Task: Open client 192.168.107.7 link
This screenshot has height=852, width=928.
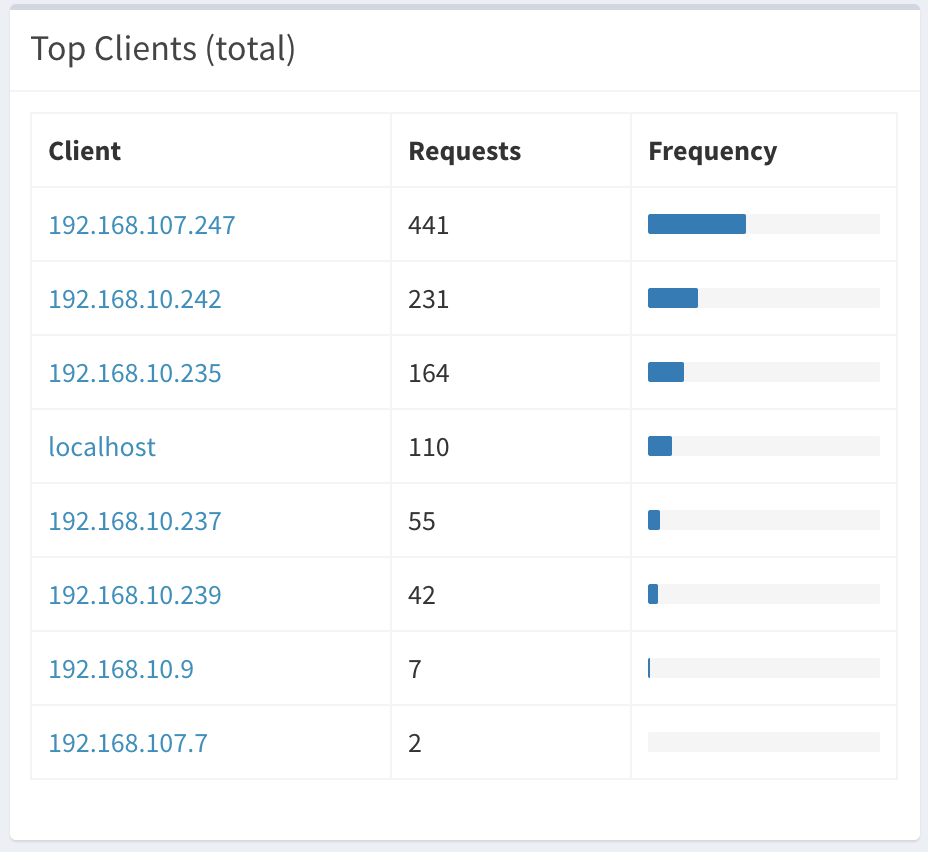Action: tap(128, 743)
